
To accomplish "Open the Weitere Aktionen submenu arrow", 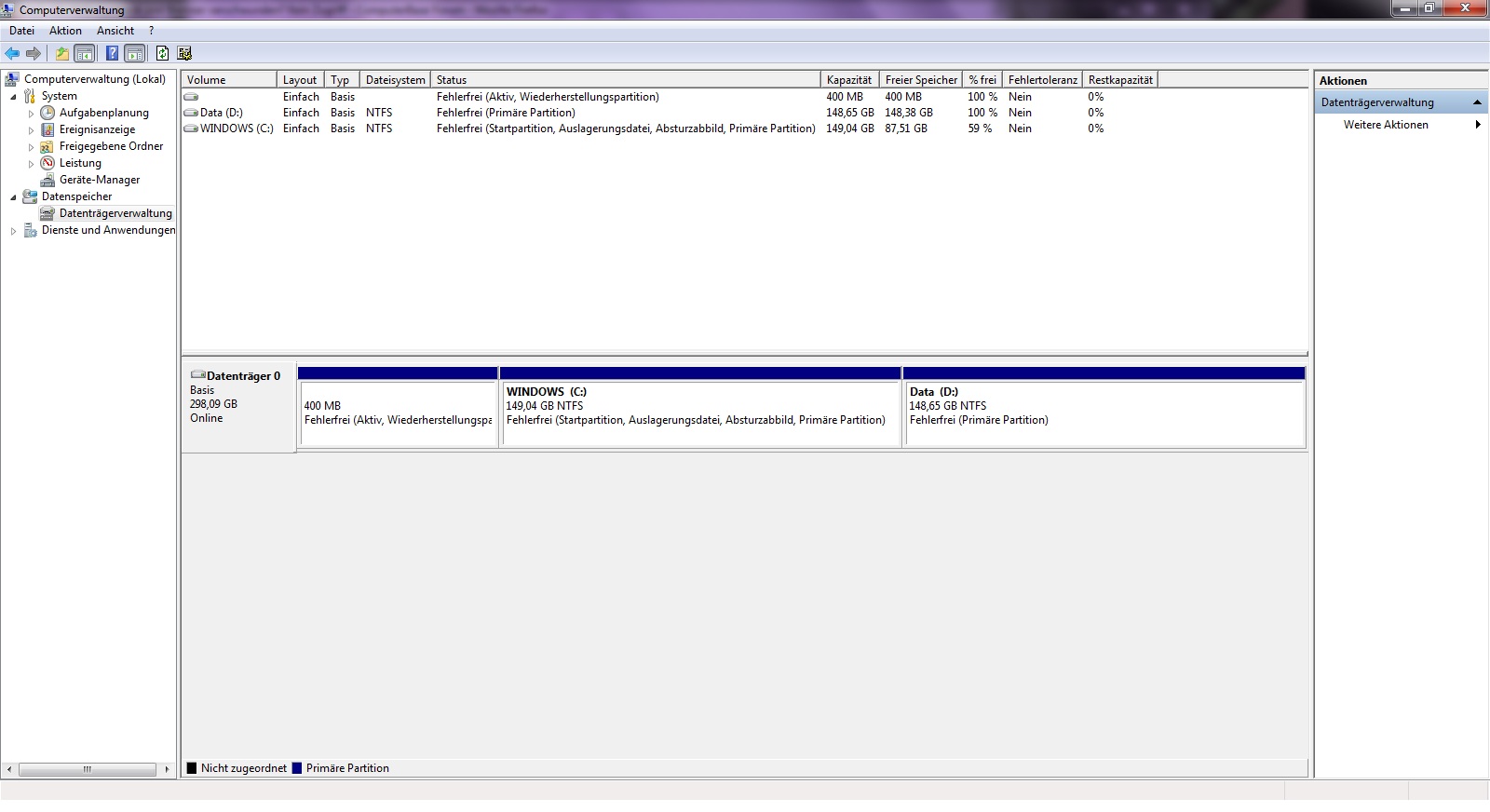I will pos(1478,125).
